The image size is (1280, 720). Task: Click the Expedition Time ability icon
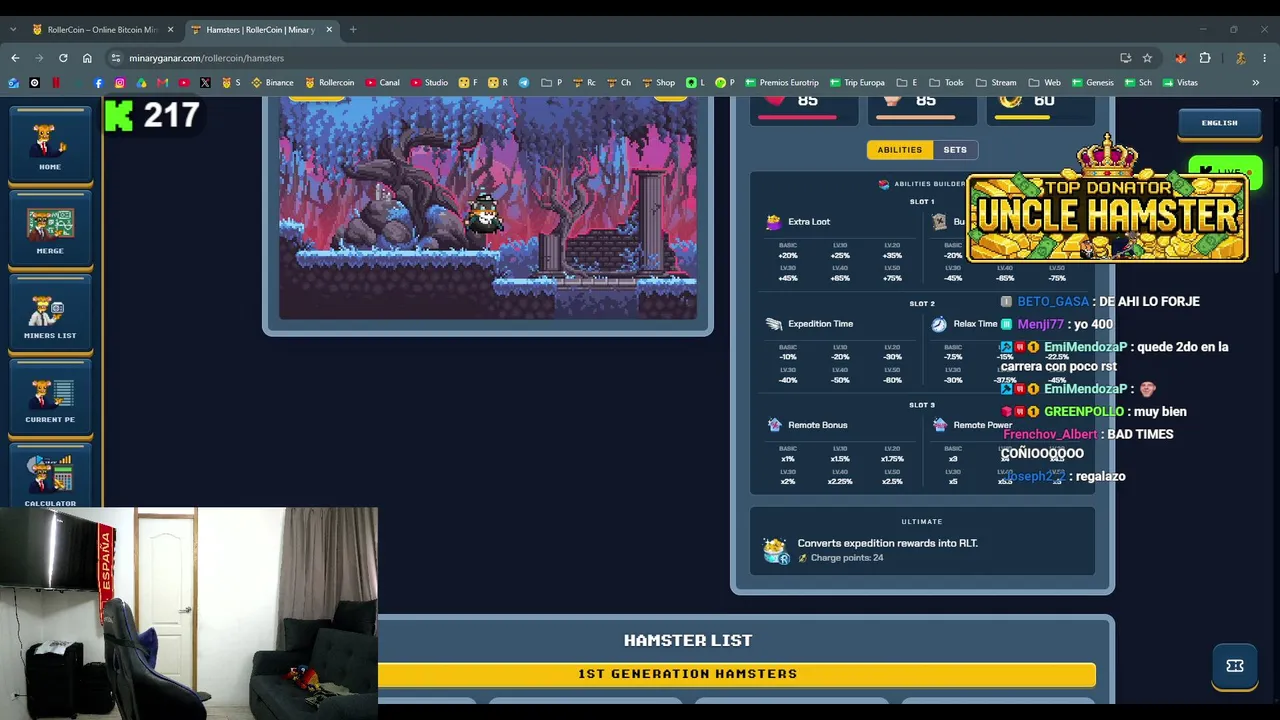[773, 324]
